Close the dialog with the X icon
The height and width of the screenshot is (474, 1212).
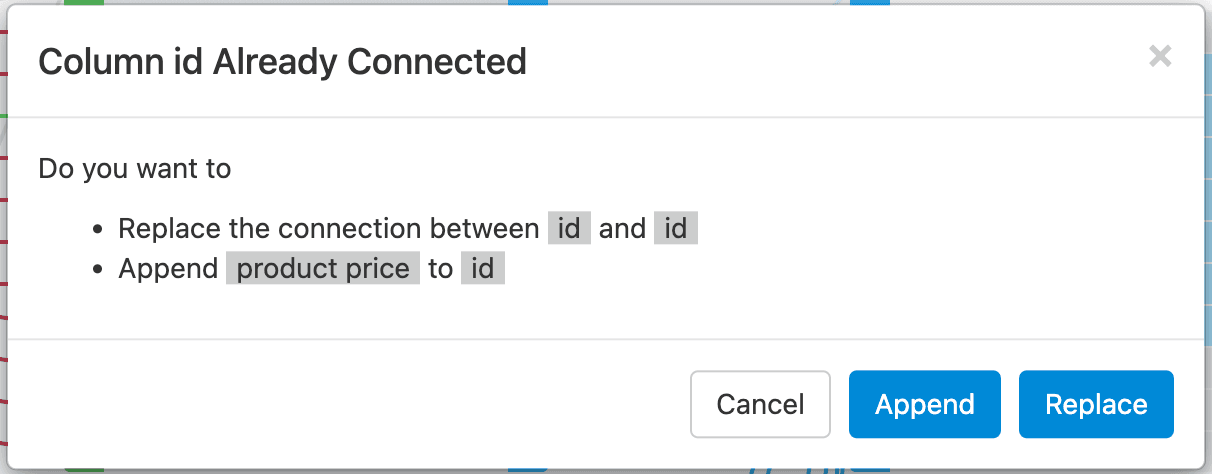[1160, 57]
